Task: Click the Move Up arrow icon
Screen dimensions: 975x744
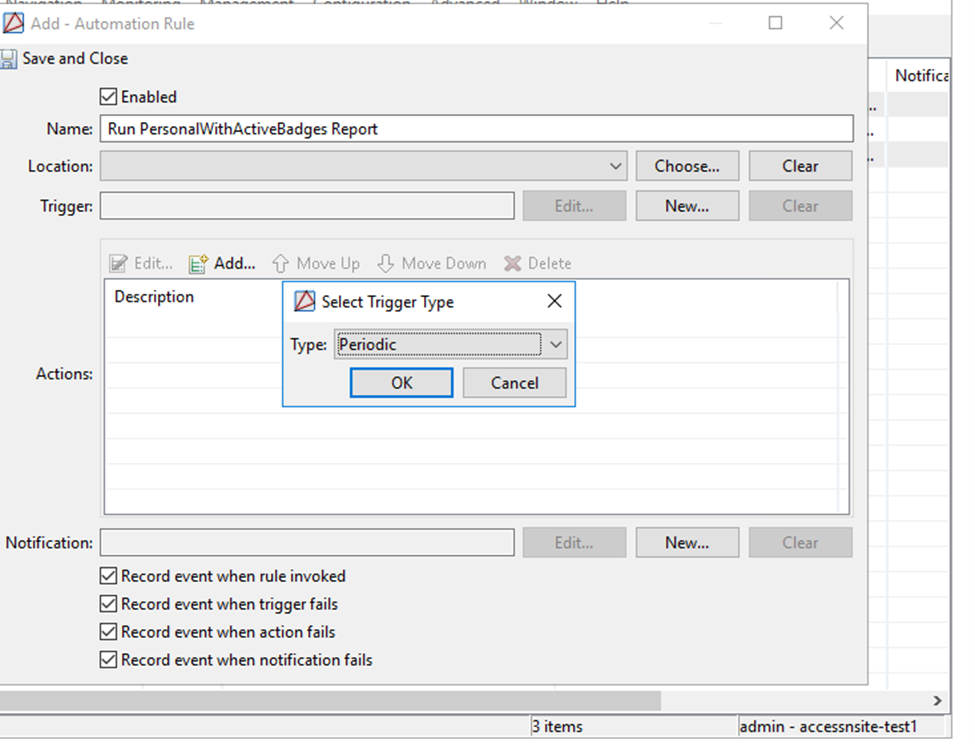Action: (x=280, y=264)
